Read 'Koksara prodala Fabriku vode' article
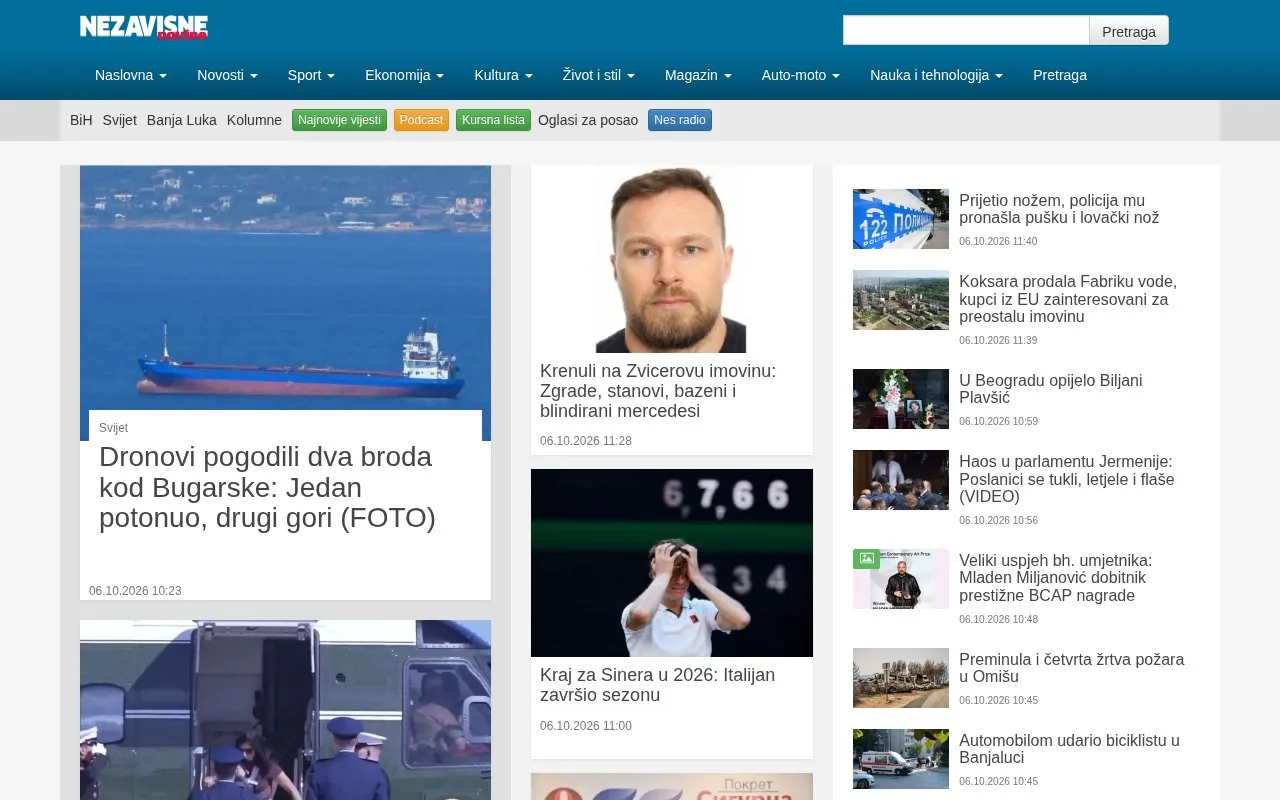This screenshot has width=1280, height=800. coord(1068,299)
